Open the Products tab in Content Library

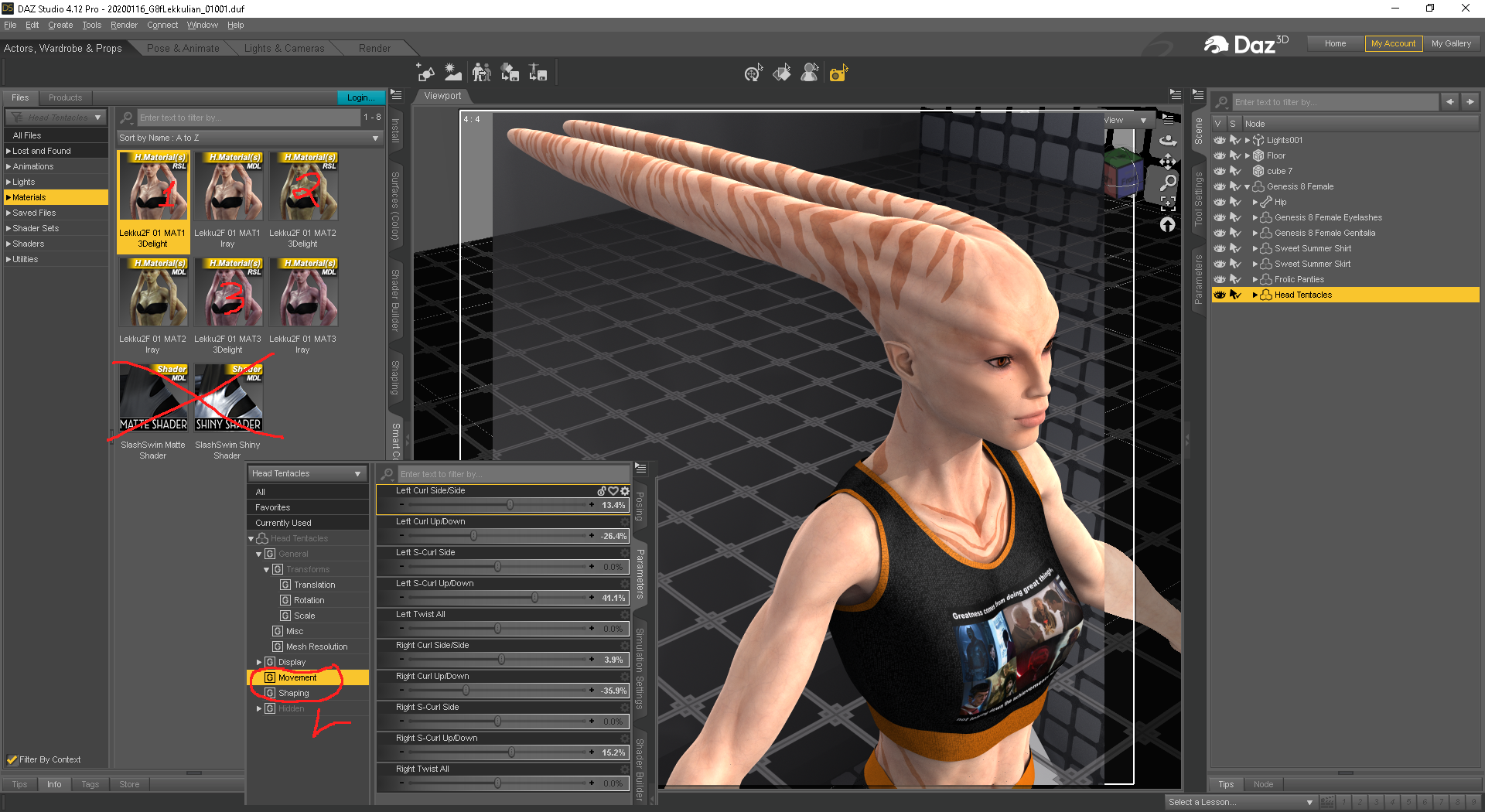point(65,97)
